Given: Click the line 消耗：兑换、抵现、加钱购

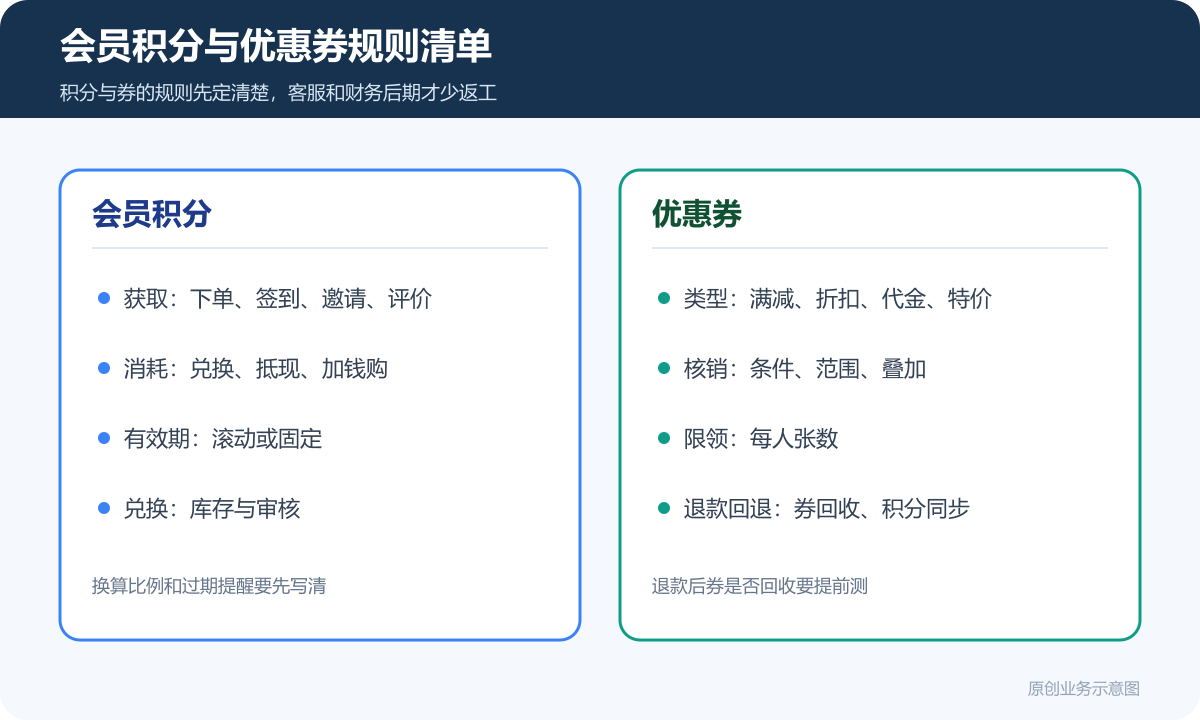Looking at the screenshot, I should click(x=256, y=368).
